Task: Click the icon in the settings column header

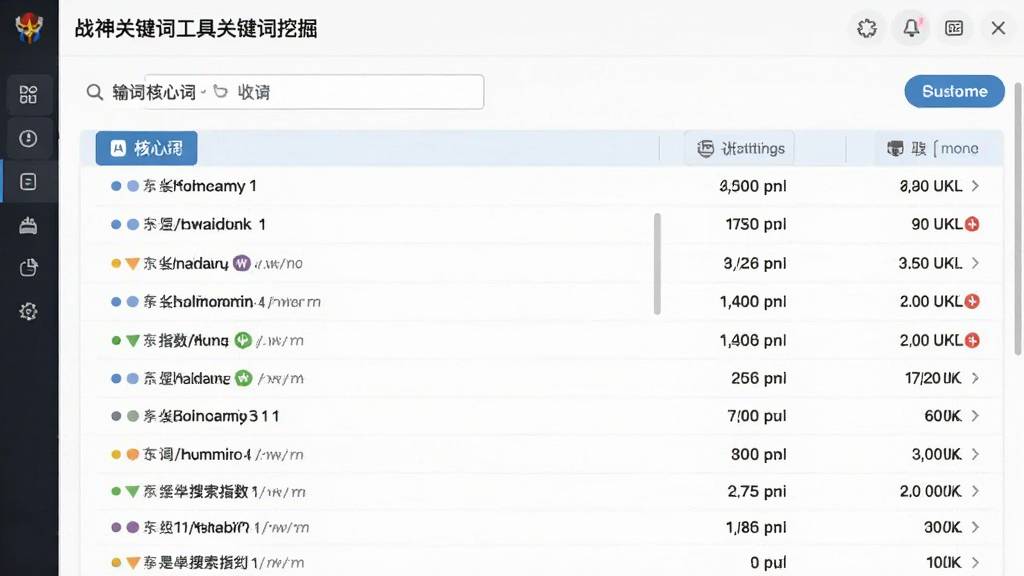Action: [x=705, y=148]
